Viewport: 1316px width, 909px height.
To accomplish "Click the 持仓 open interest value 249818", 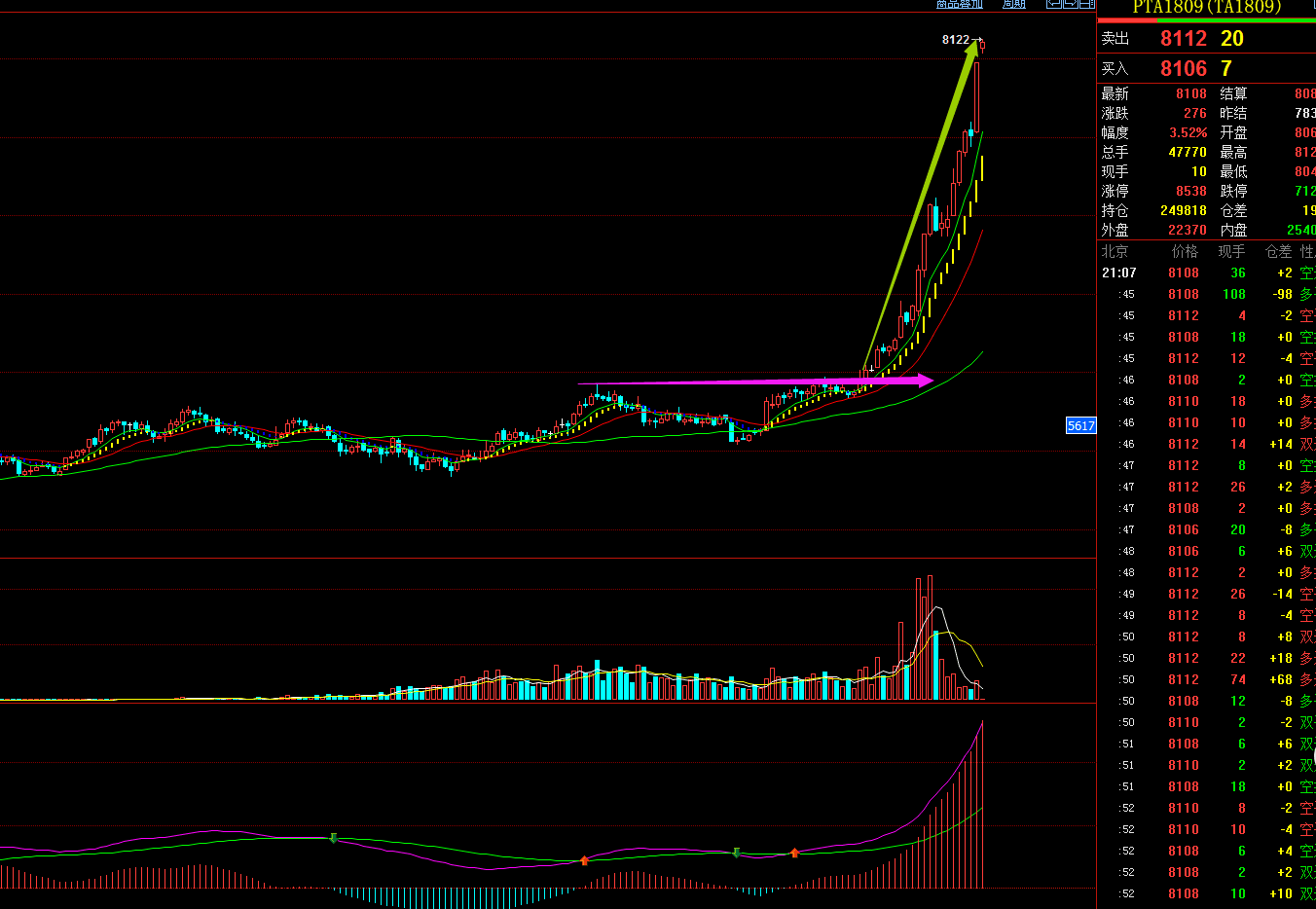I will tap(1183, 211).
